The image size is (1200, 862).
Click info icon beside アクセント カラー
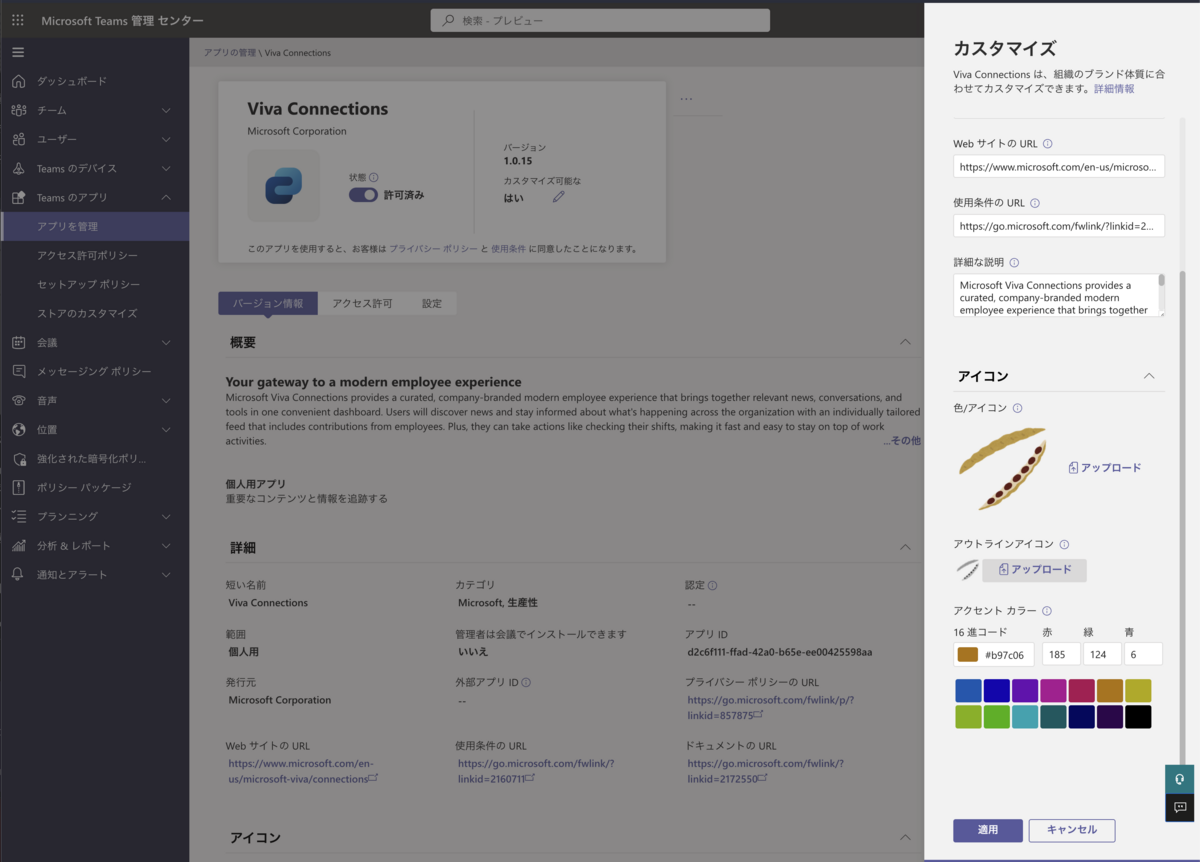pos(1046,611)
